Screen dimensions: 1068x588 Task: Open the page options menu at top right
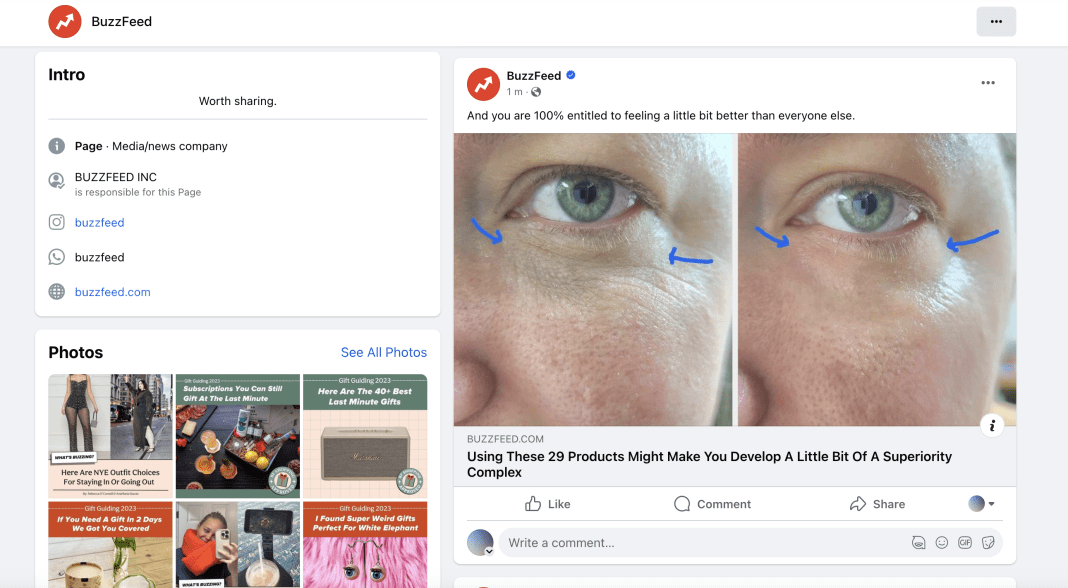[x=995, y=21]
